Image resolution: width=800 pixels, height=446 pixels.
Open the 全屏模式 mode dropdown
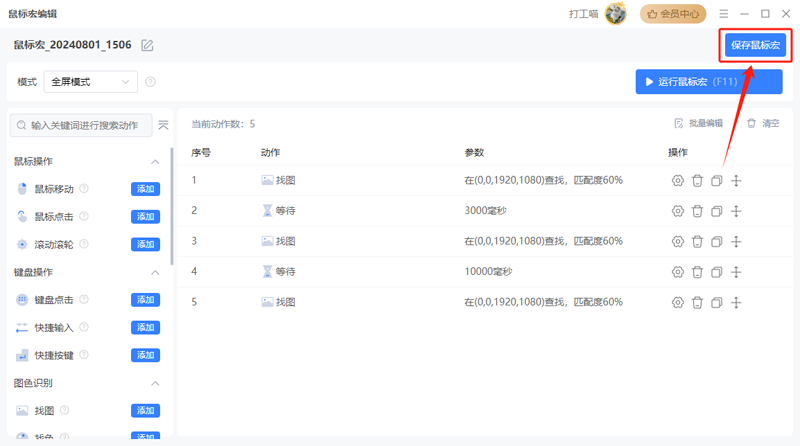[x=91, y=82]
